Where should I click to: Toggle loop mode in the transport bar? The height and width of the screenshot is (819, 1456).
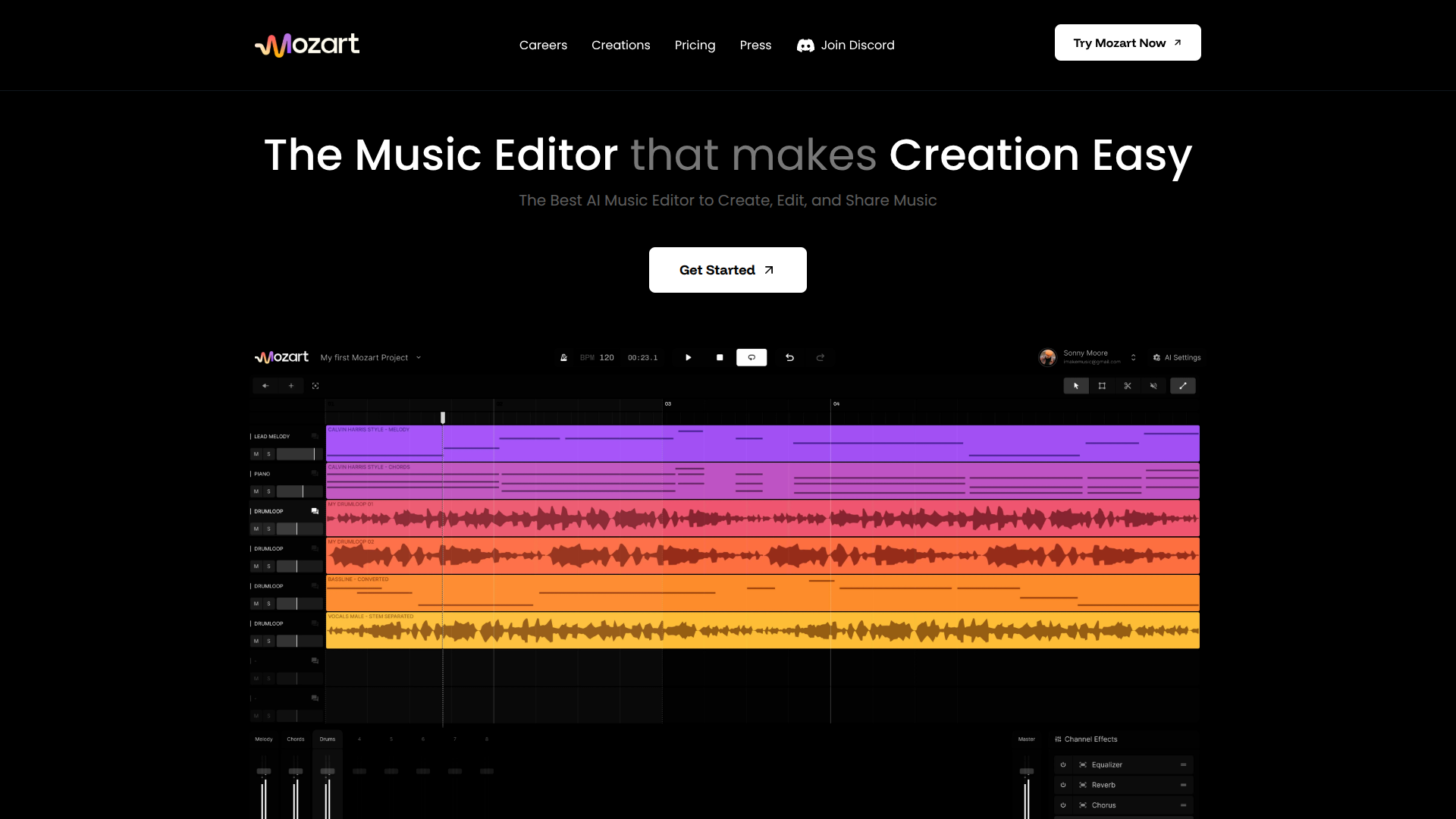point(752,357)
